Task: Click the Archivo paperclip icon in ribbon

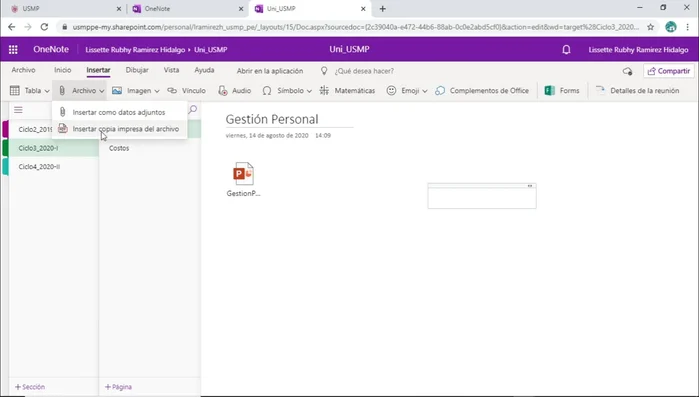Action: [x=62, y=90]
